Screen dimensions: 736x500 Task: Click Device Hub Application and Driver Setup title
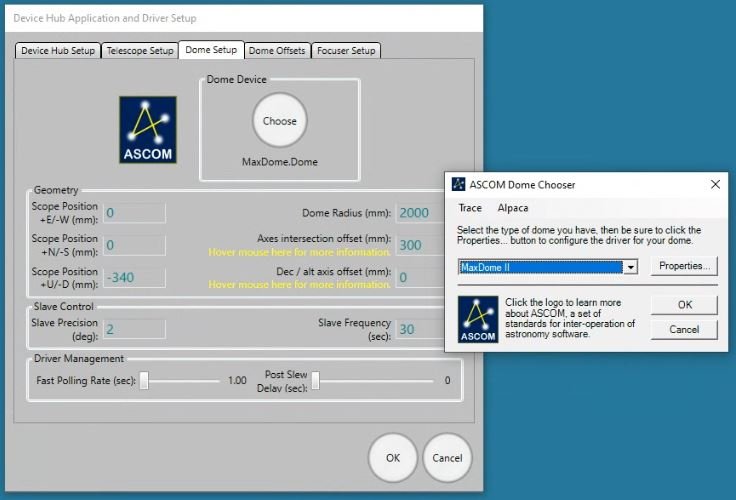(105, 18)
